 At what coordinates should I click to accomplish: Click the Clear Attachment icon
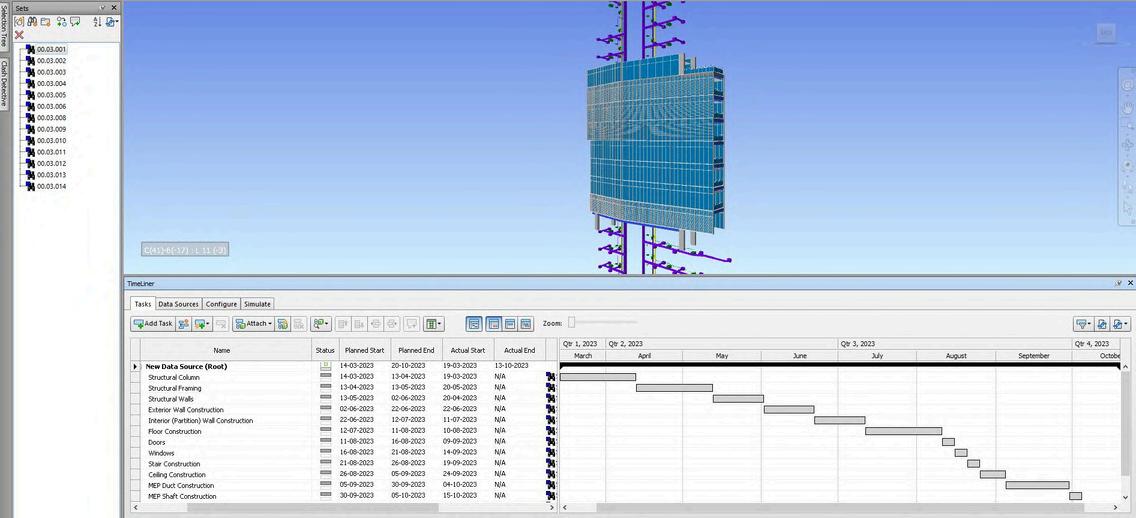pyautogui.click(x=298, y=324)
